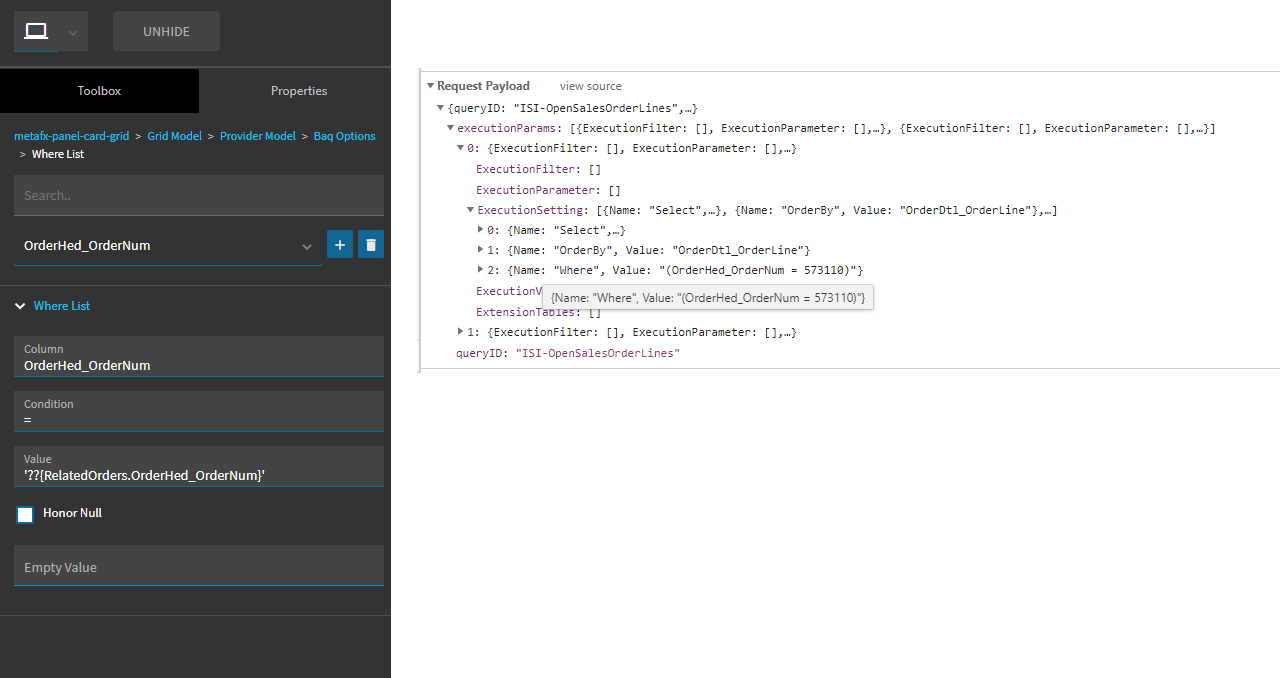Open the OrderHed_OrderNum dropdown
Viewport: 1280px width, 678px height.
pos(306,246)
